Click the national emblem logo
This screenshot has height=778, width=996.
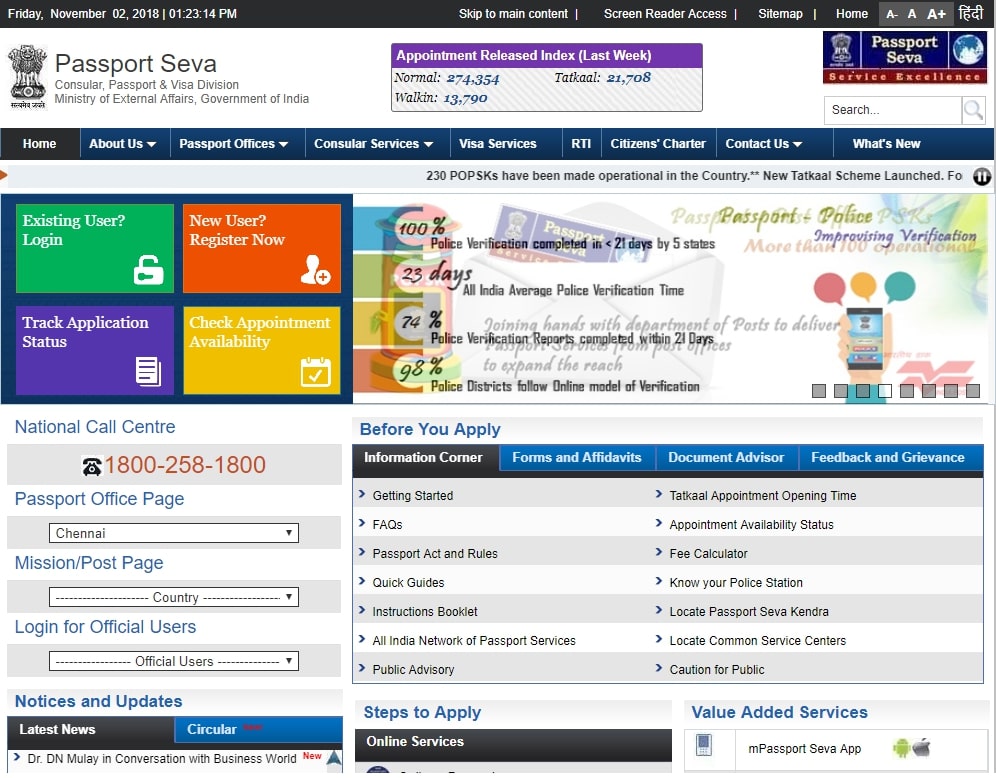[27, 77]
